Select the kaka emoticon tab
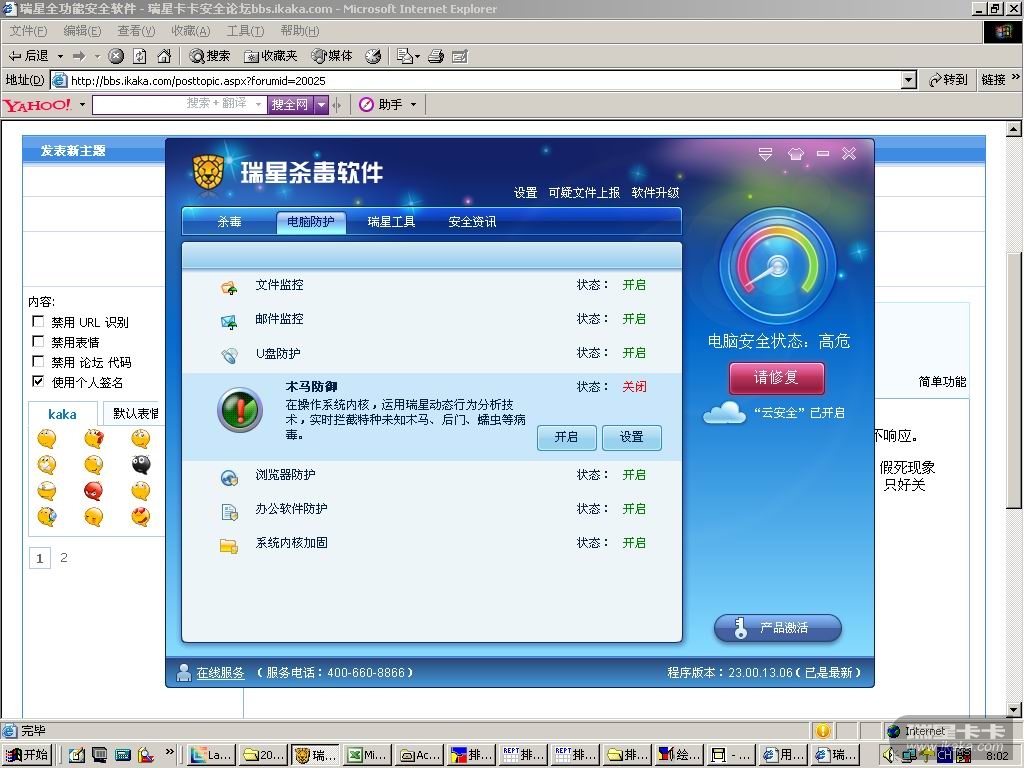This screenshot has width=1024, height=768. pos(63,414)
